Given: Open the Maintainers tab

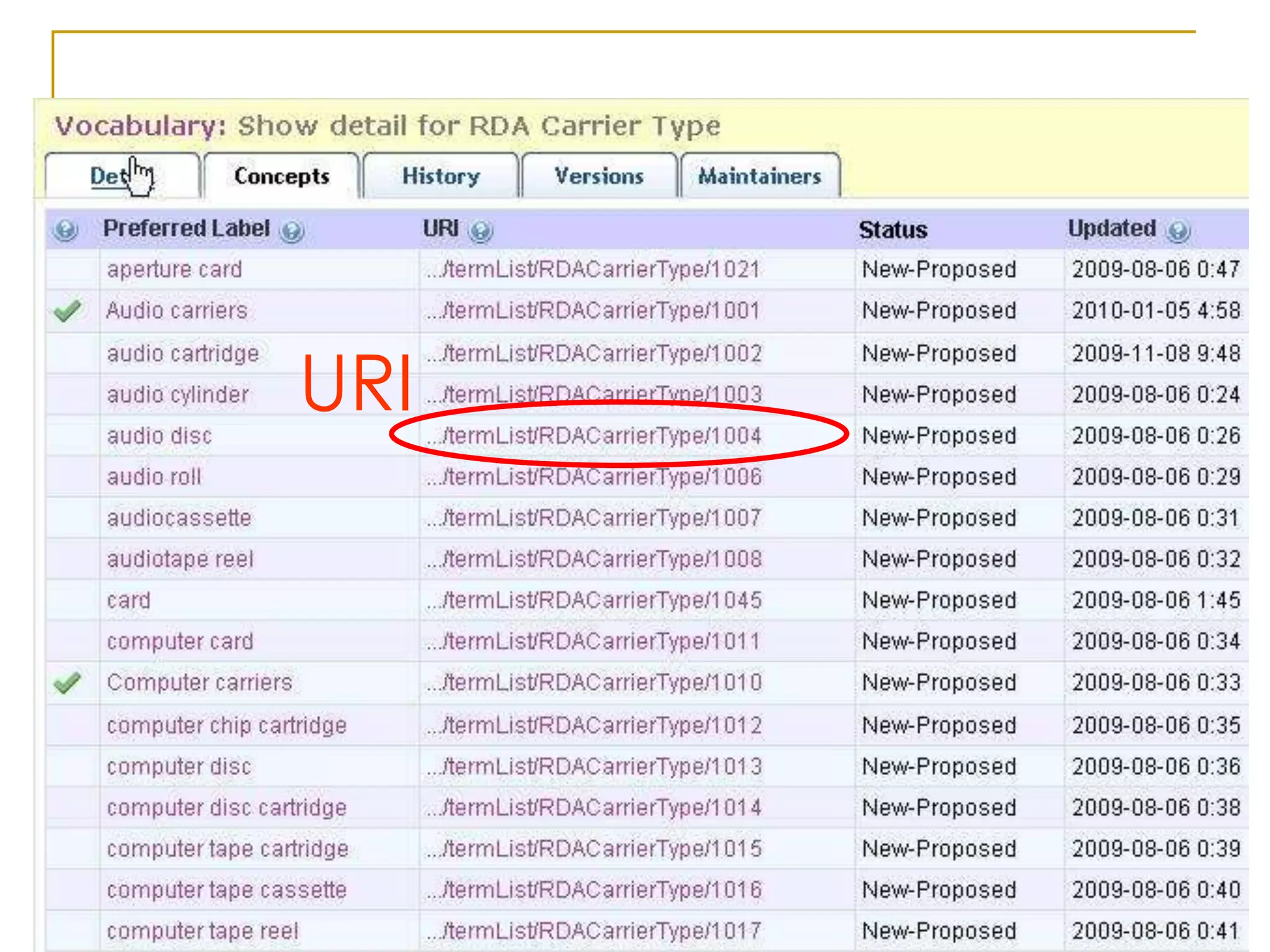Looking at the screenshot, I should [x=760, y=176].
